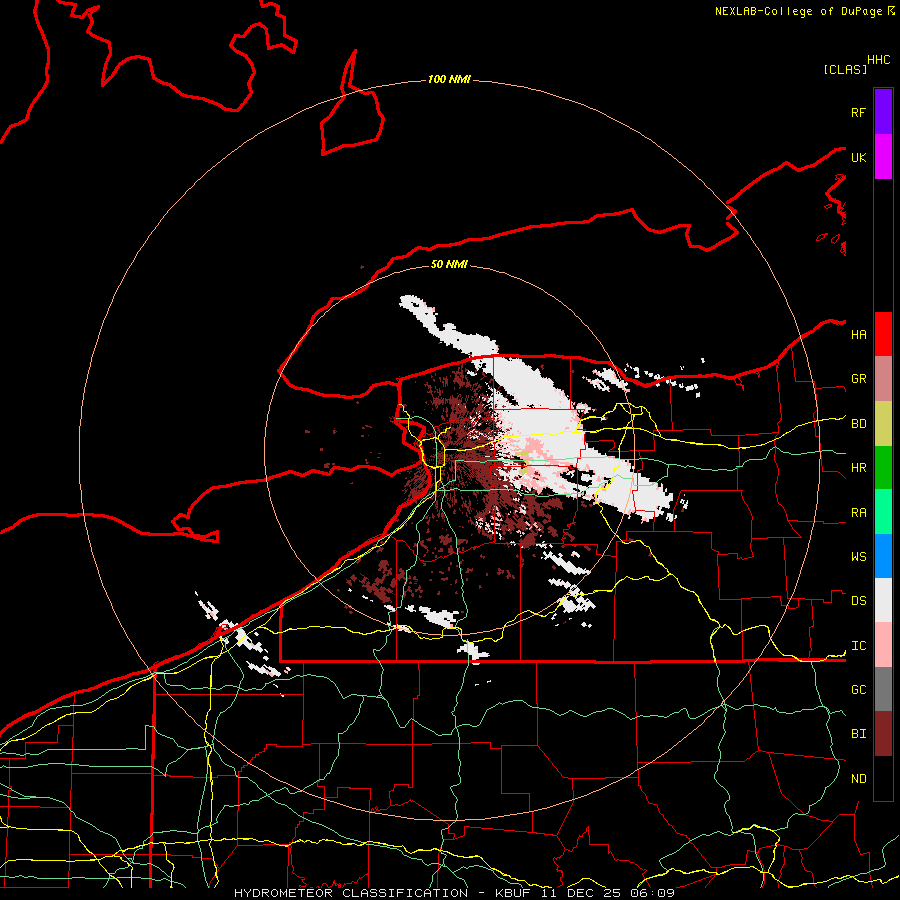900x900 pixels.
Task: Click the NEXLAB-College of DuPage credit text
Action: point(798,11)
